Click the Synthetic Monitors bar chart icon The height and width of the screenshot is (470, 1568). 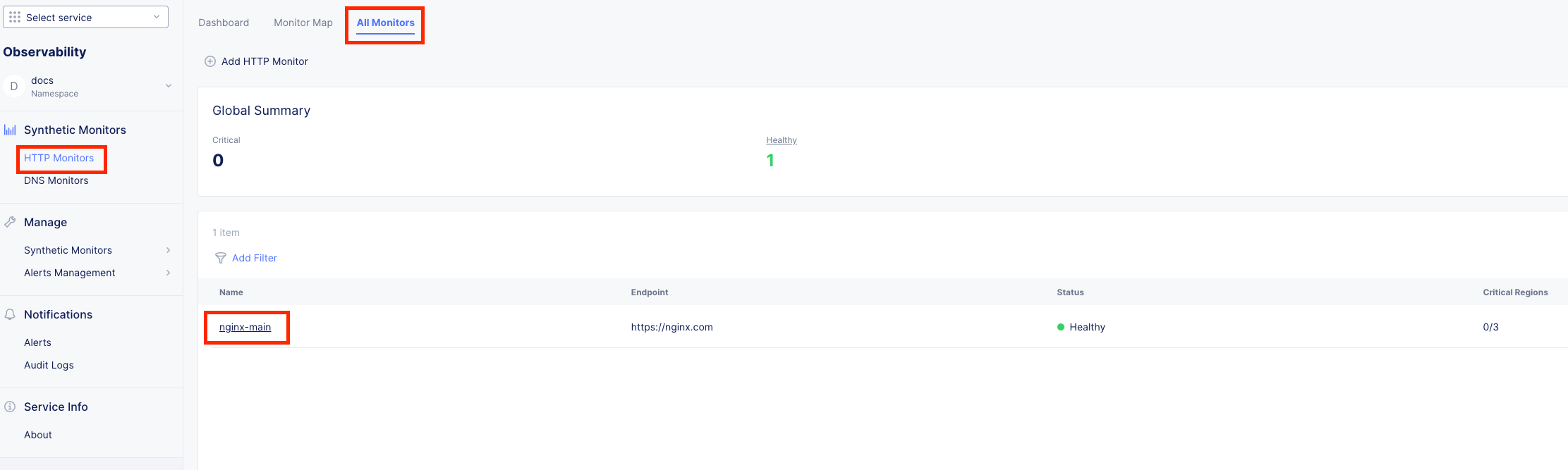pos(10,130)
